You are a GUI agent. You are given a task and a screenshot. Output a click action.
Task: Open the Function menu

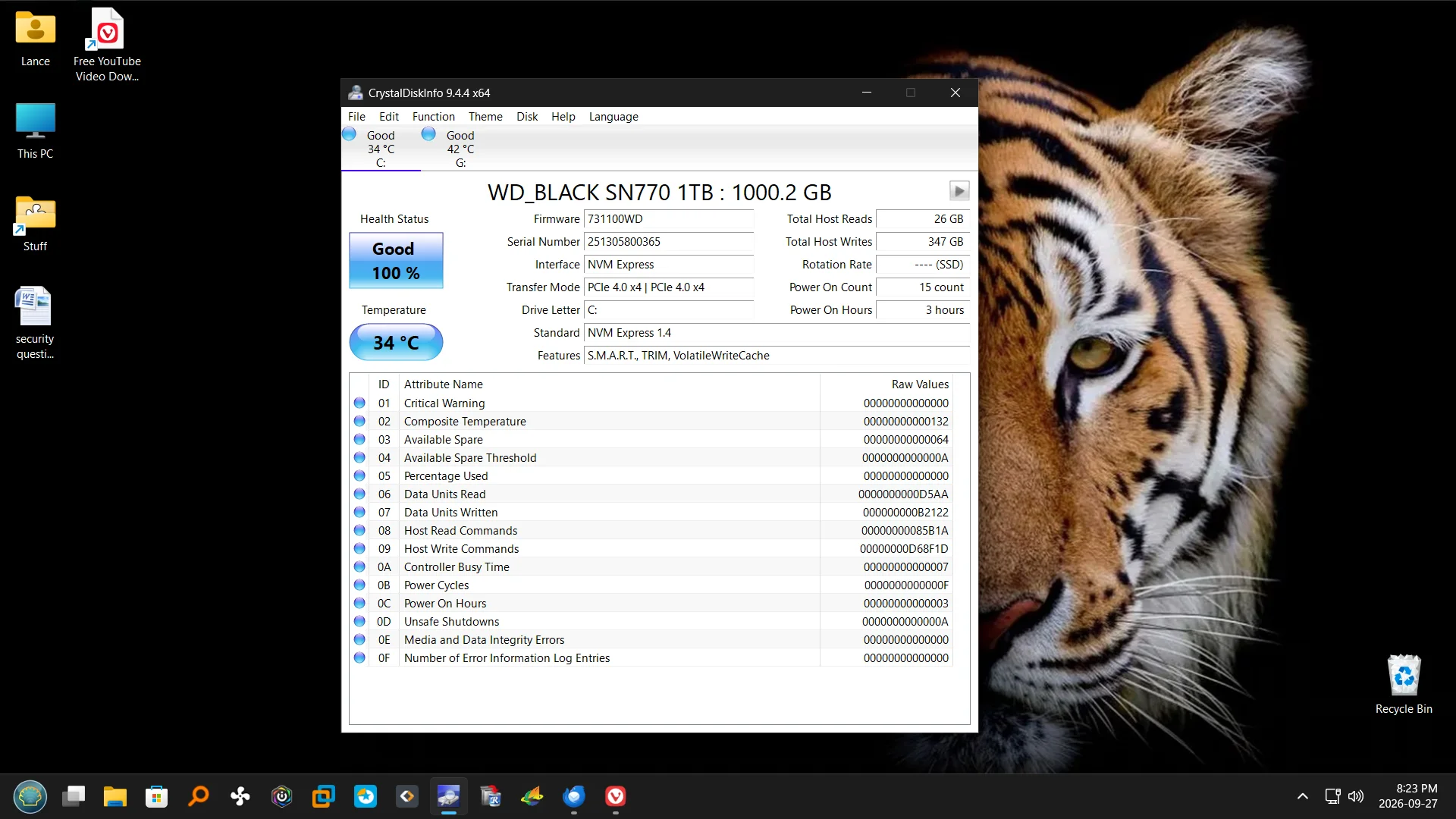pyautogui.click(x=434, y=117)
